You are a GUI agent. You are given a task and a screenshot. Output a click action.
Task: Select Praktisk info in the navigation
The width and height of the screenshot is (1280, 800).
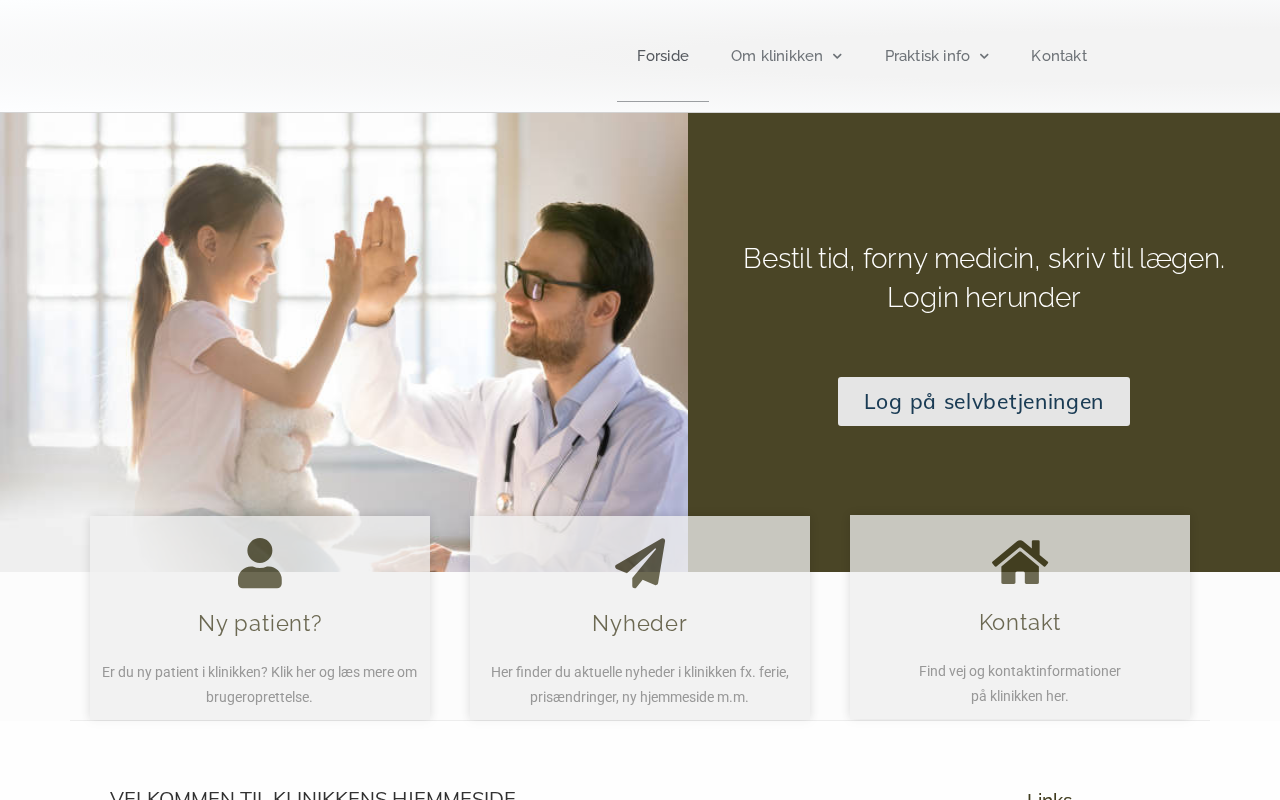point(927,56)
